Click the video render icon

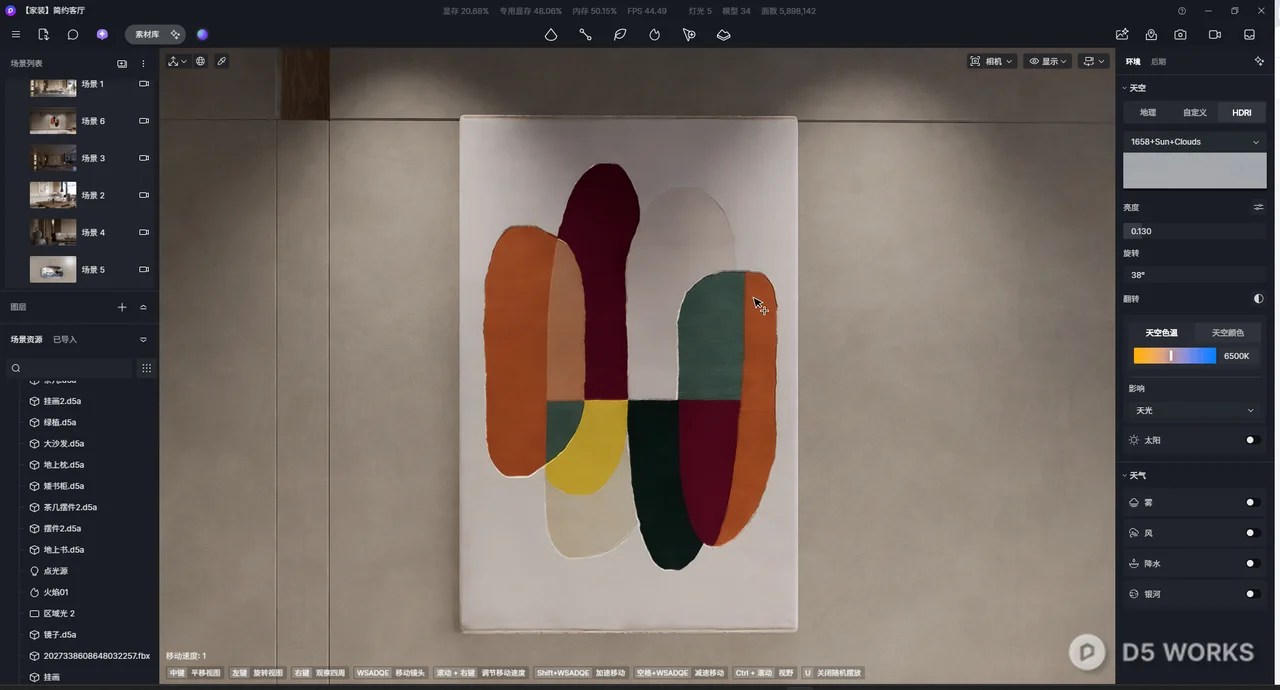coord(1215,34)
